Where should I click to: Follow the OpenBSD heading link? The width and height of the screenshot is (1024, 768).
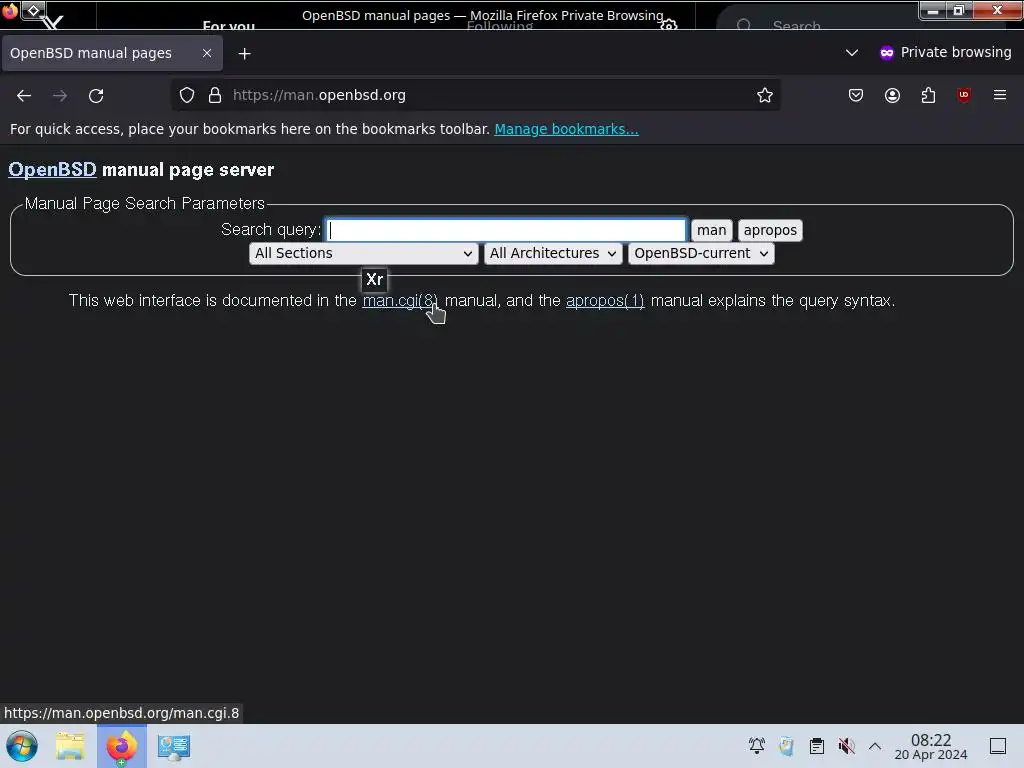(x=52, y=170)
